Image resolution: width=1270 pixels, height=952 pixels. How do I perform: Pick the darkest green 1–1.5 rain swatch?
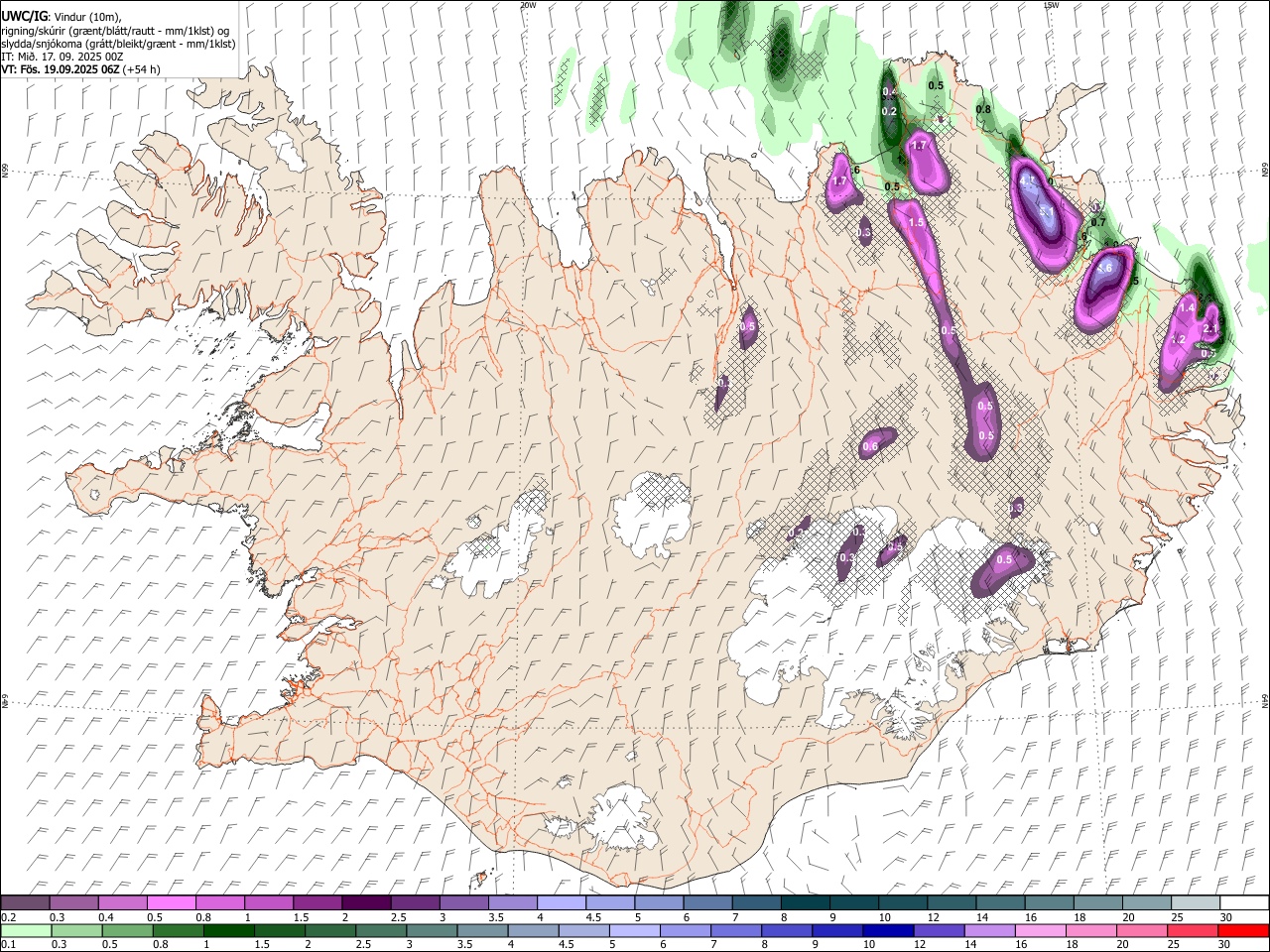229,931
